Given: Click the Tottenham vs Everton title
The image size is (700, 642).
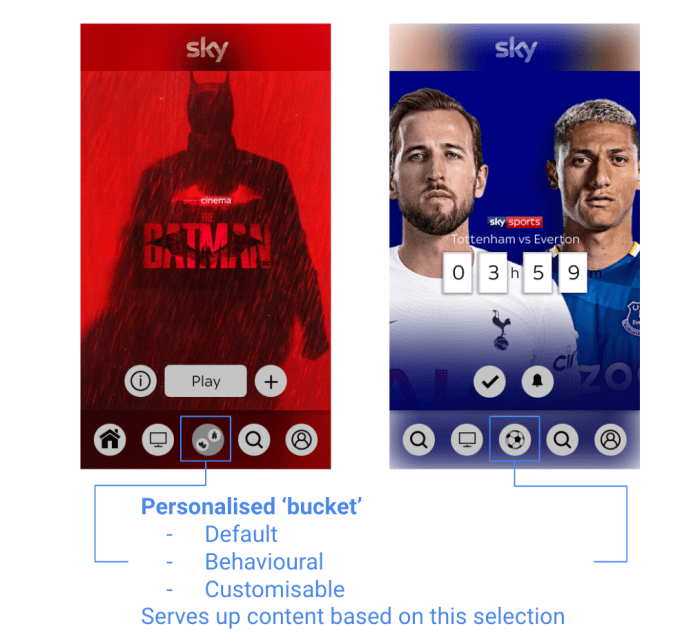Looking at the screenshot, I should coord(515,239).
